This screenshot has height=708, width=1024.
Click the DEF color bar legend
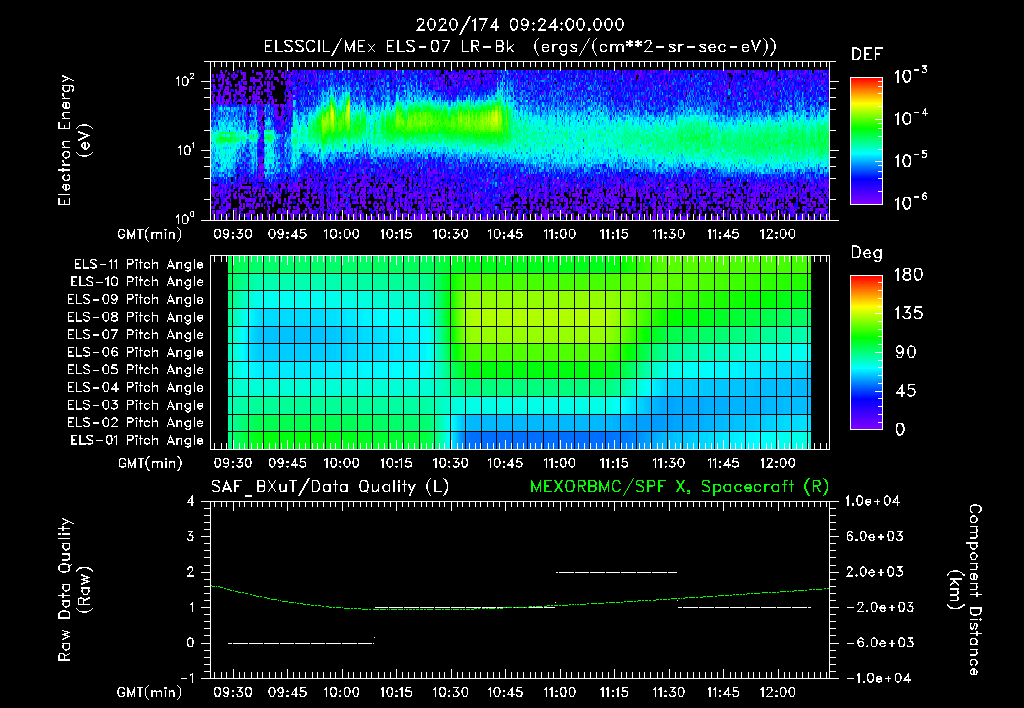(866, 141)
